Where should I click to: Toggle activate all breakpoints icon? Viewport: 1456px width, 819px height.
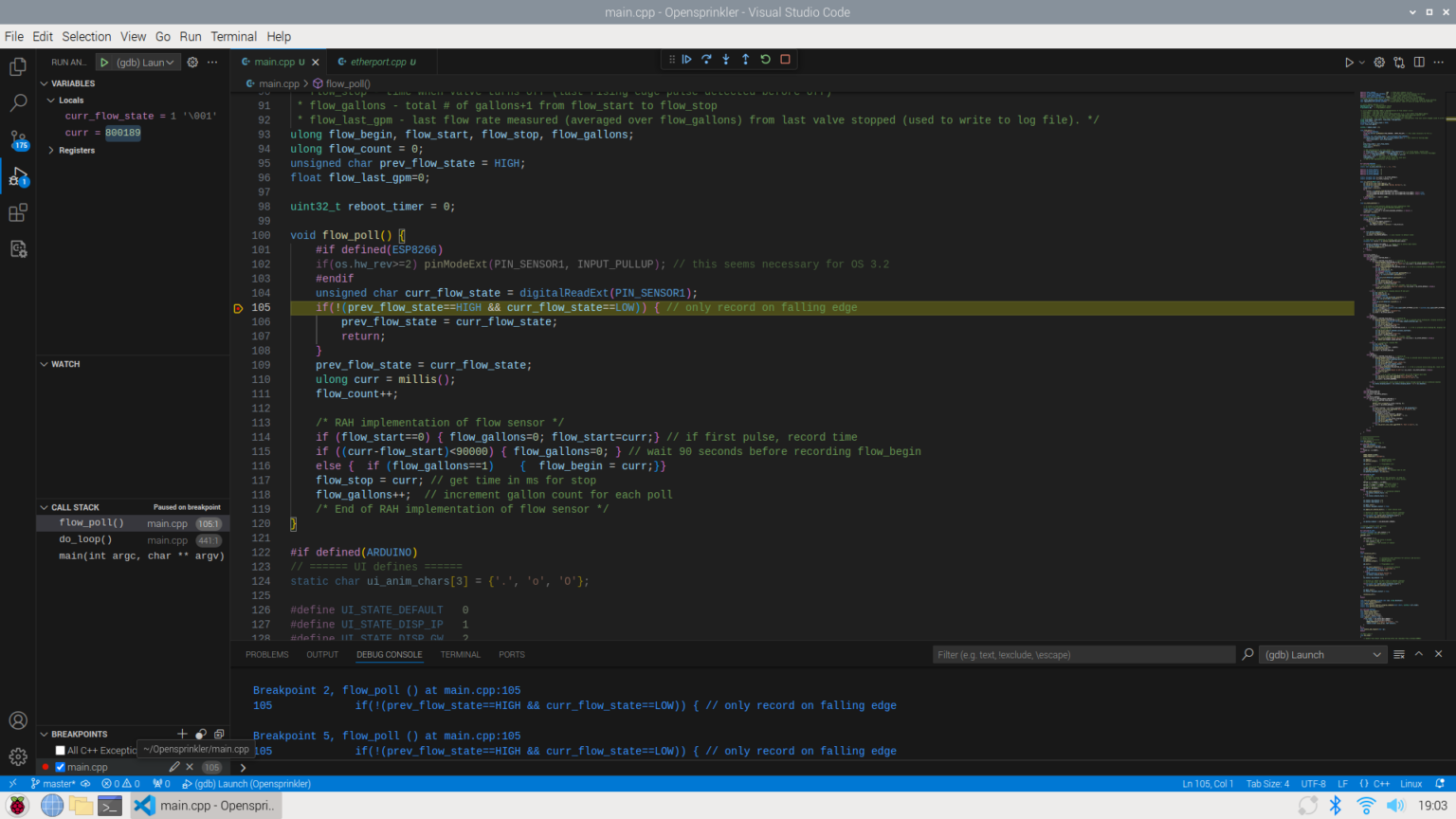point(201,734)
